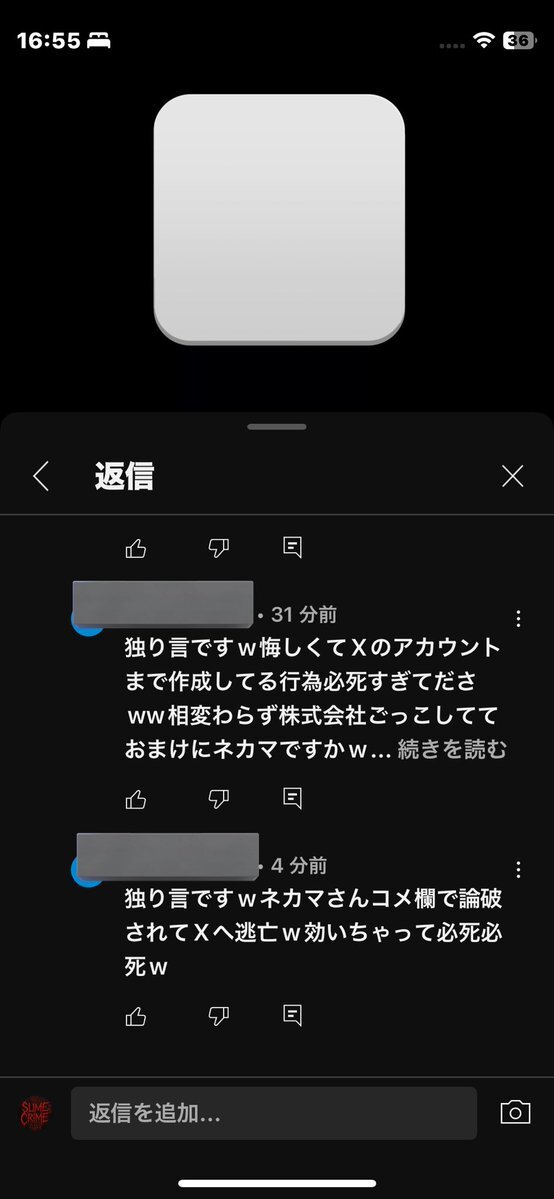Open options menu for the 4 分前 comment
Screen dimensions: 554x1199
click(x=519, y=869)
